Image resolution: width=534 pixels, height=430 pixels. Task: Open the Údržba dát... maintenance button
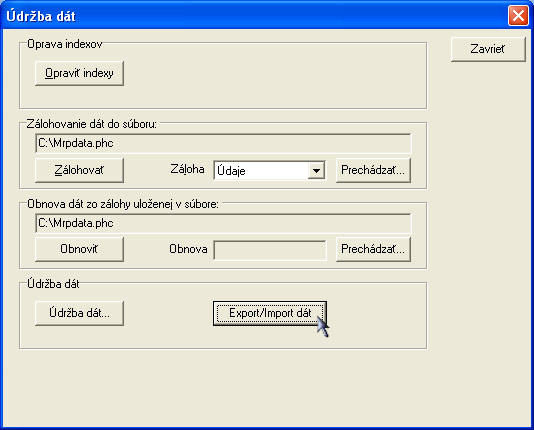pyautogui.click(x=79, y=313)
